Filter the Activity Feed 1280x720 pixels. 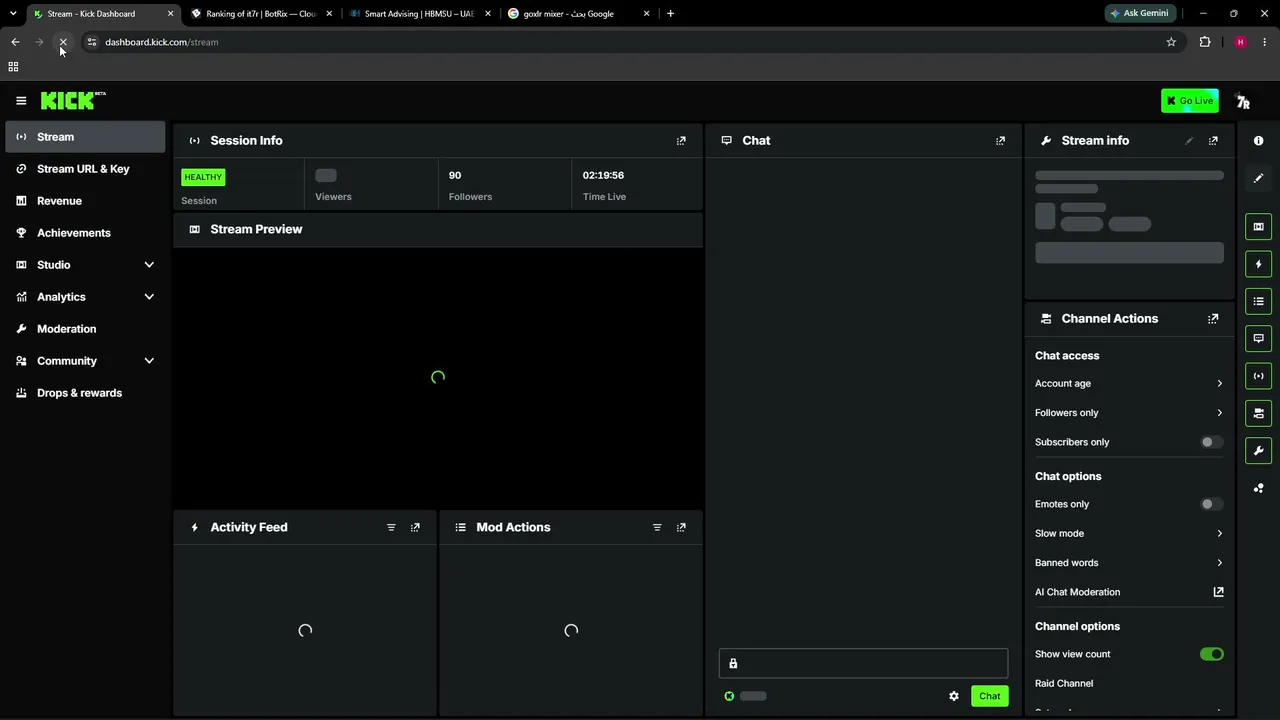click(x=391, y=527)
